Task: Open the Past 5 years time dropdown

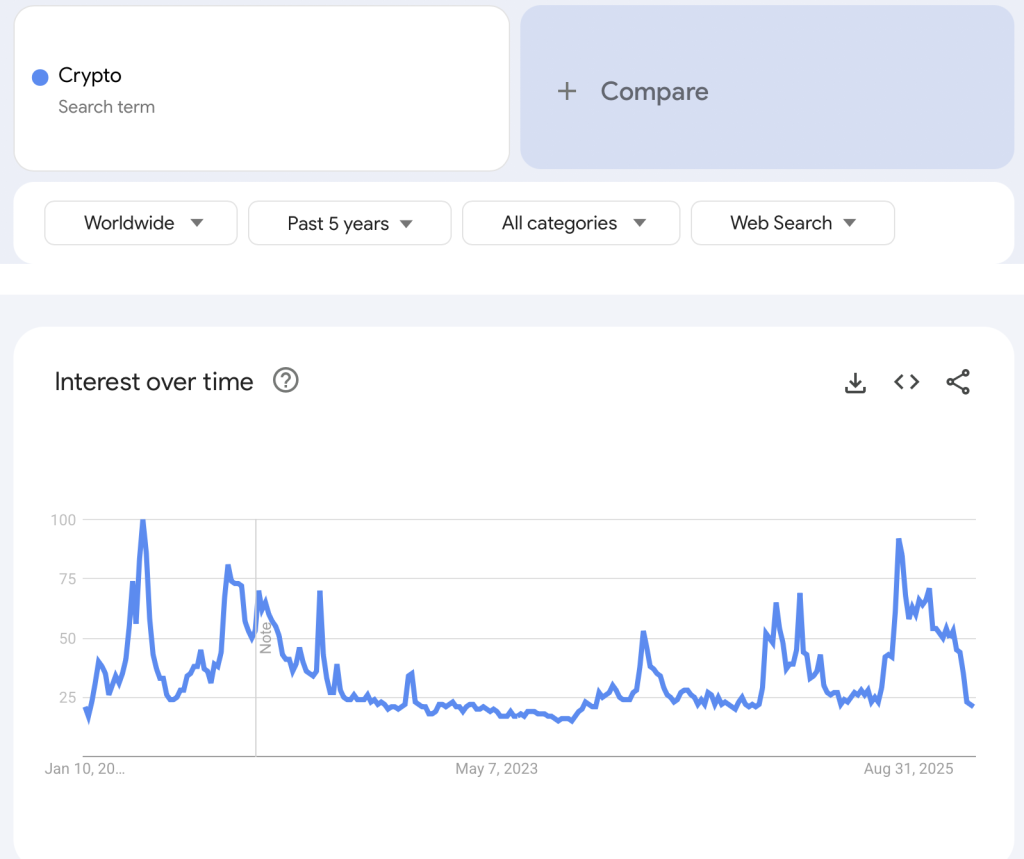Action: (x=349, y=223)
